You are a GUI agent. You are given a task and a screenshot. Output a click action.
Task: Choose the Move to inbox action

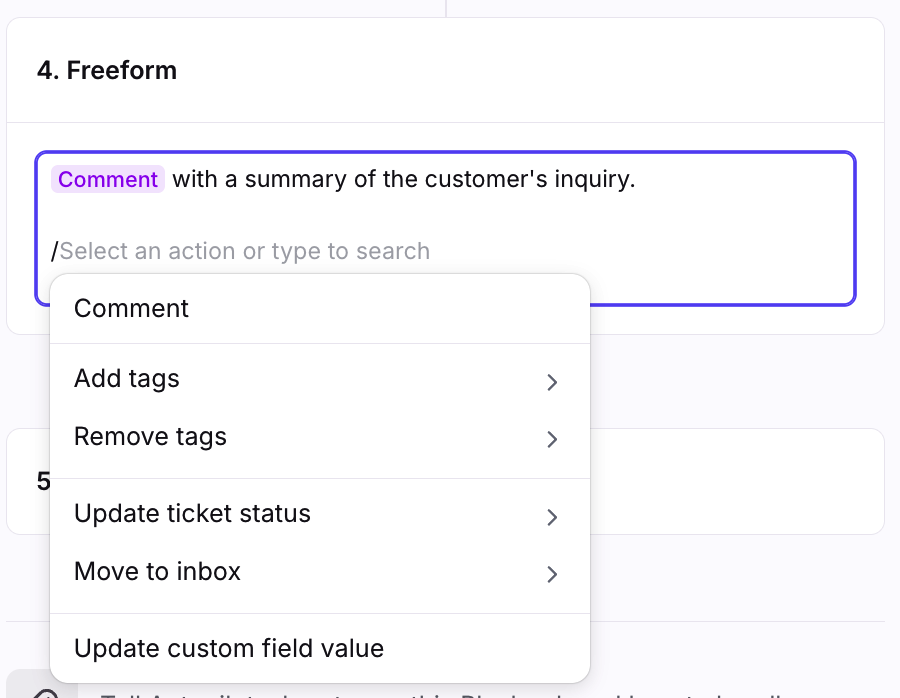(x=157, y=572)
